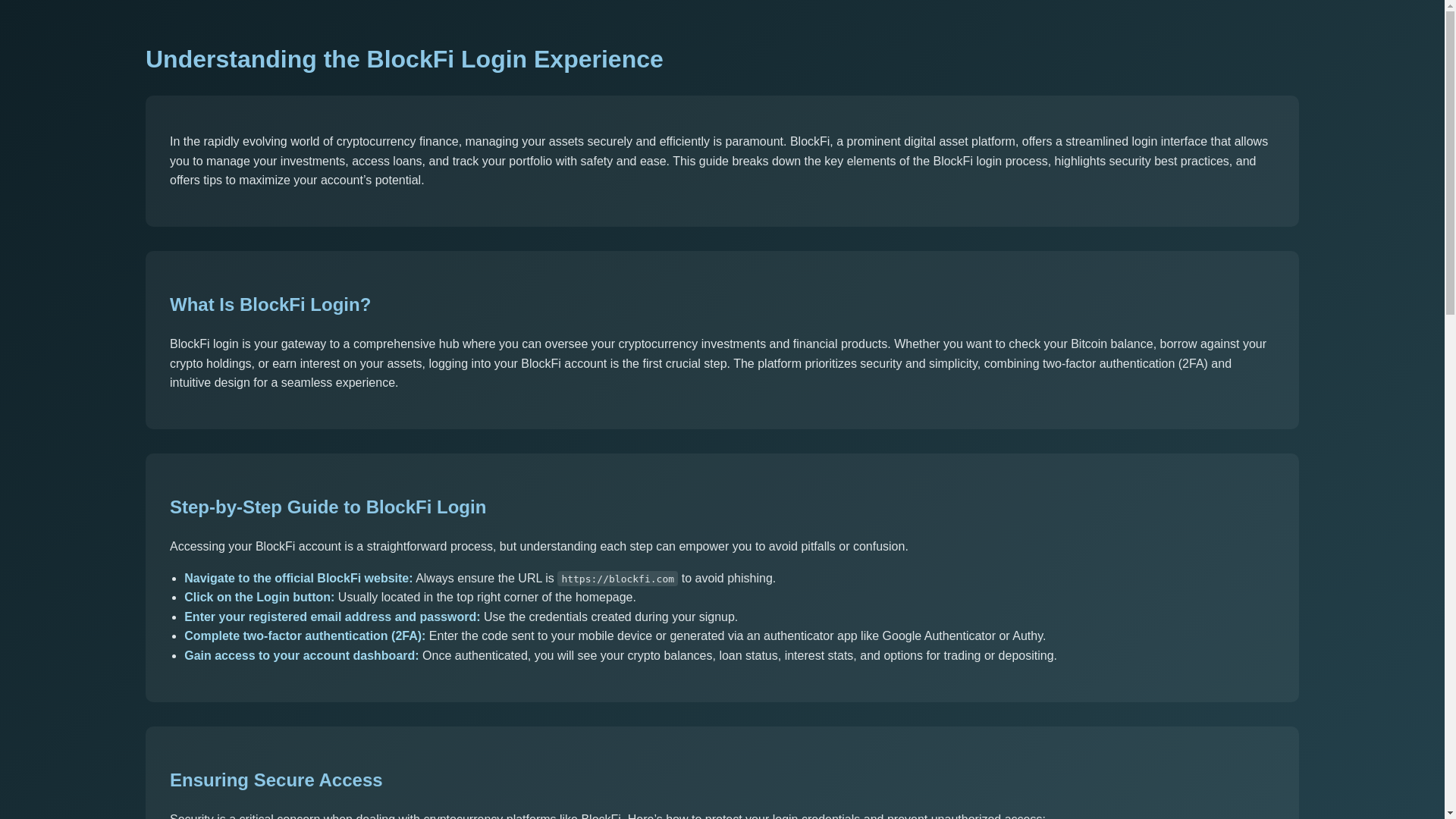
Task: Click 'Use the credentials created during your signup' text
Action: [x=610, y=617]
